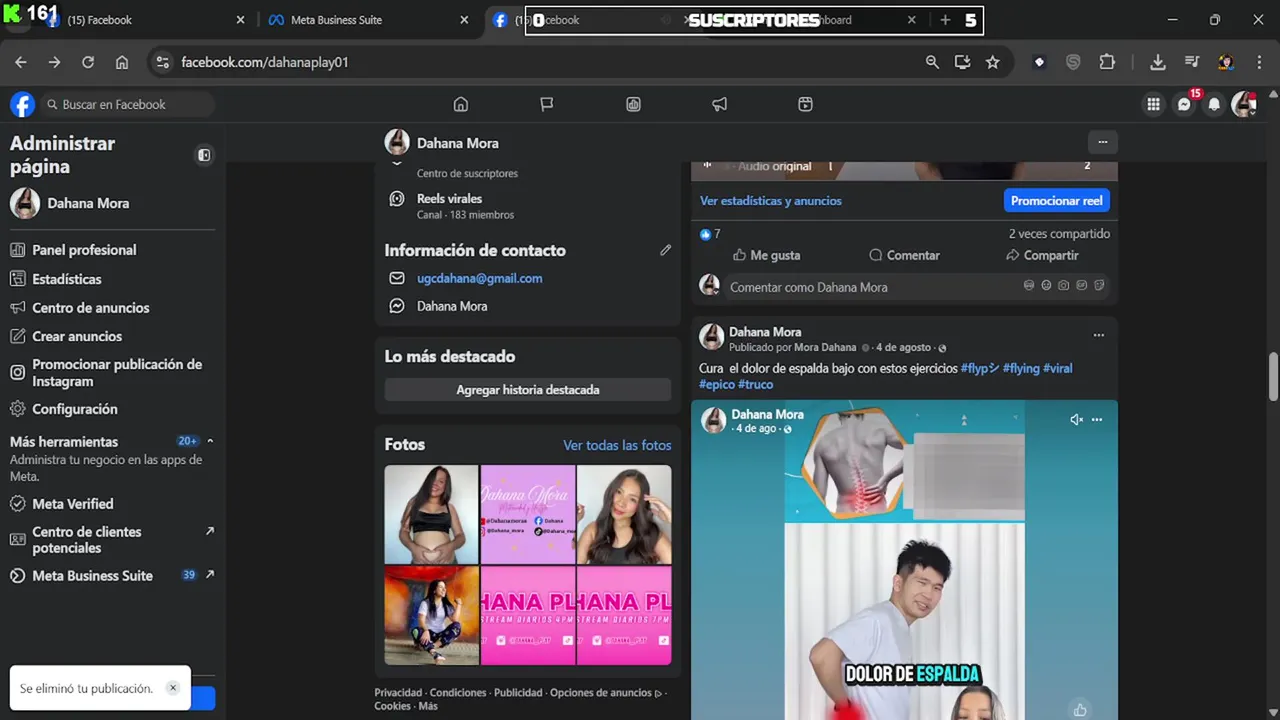Open Promocionar publicación de Instagram
This screenshot has width=1280, height=720.
pyautogui.click(x=112, y=372)
